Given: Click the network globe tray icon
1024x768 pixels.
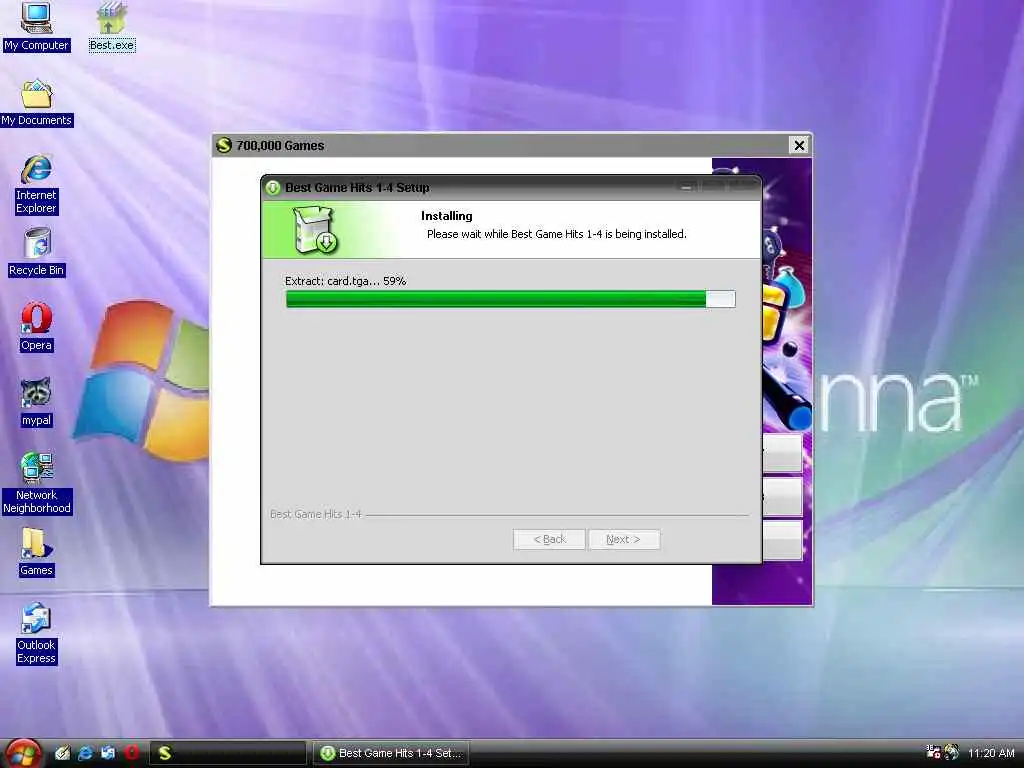Looking at the screenshot, I should [x=952, y=752].
